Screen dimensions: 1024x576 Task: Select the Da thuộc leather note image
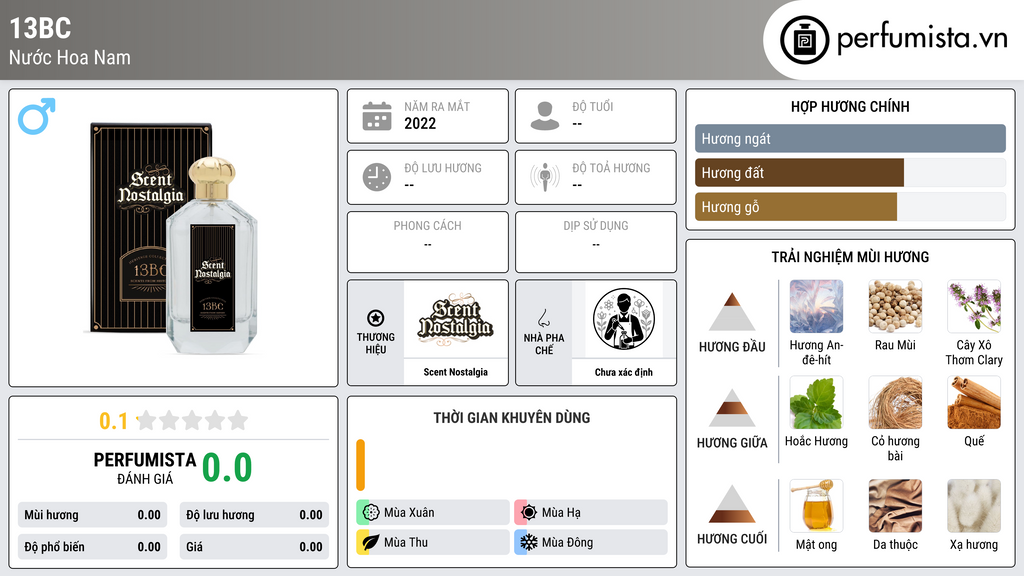pyautogui.click(x=895, y=506)
